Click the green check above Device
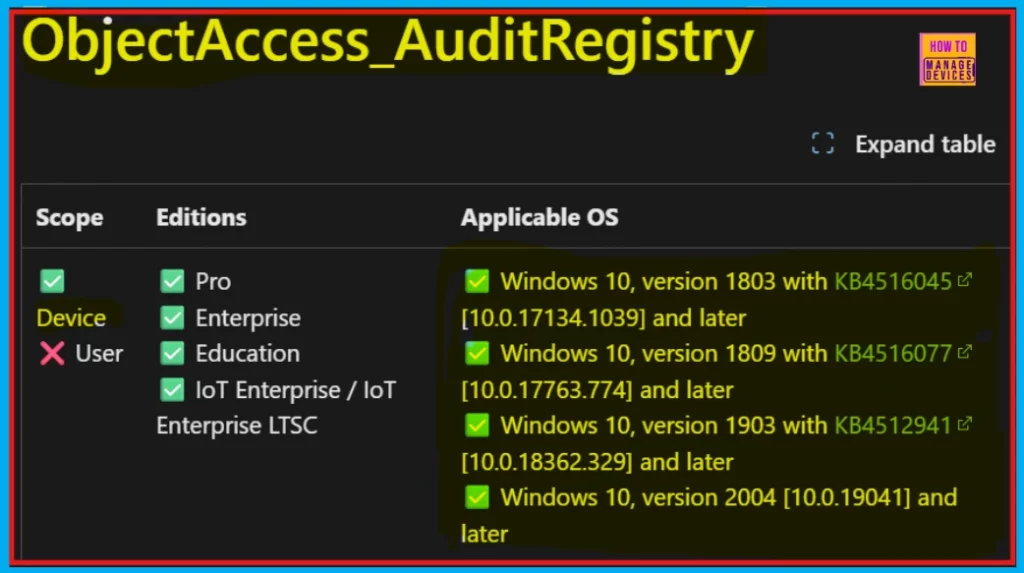The height and width of the screenshot is (573, 1024). [52, 281]
